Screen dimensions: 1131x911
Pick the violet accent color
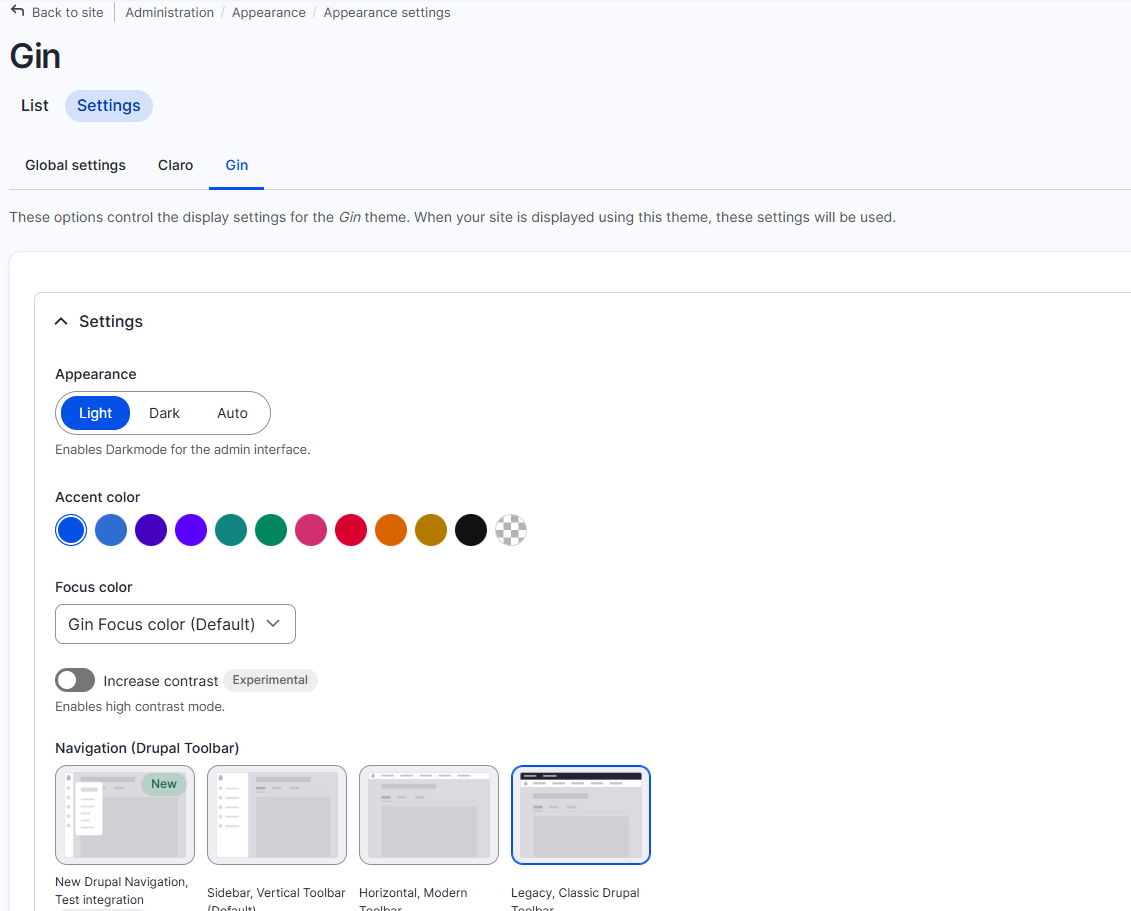[x=191, y=530]
